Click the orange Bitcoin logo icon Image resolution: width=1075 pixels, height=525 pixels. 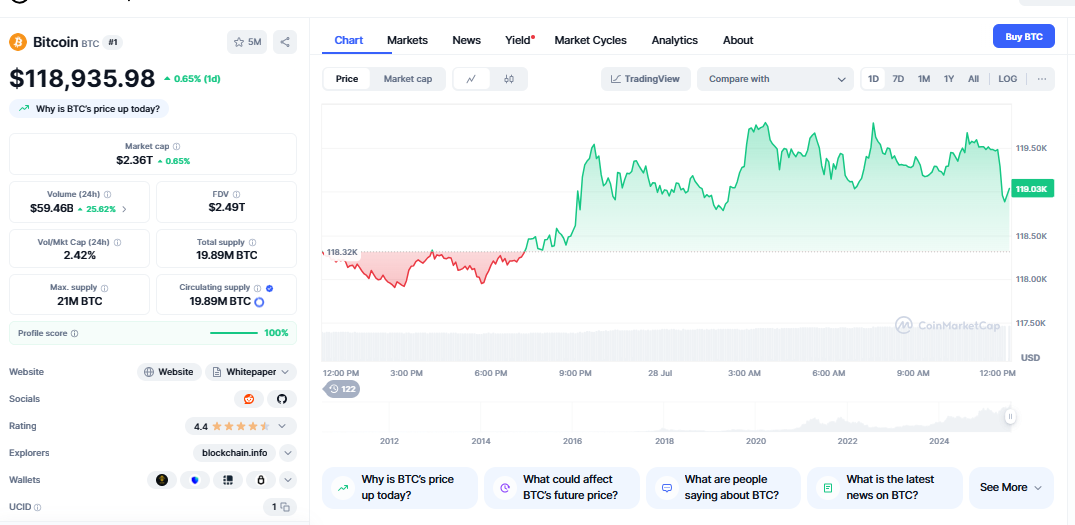coord(18,42)
